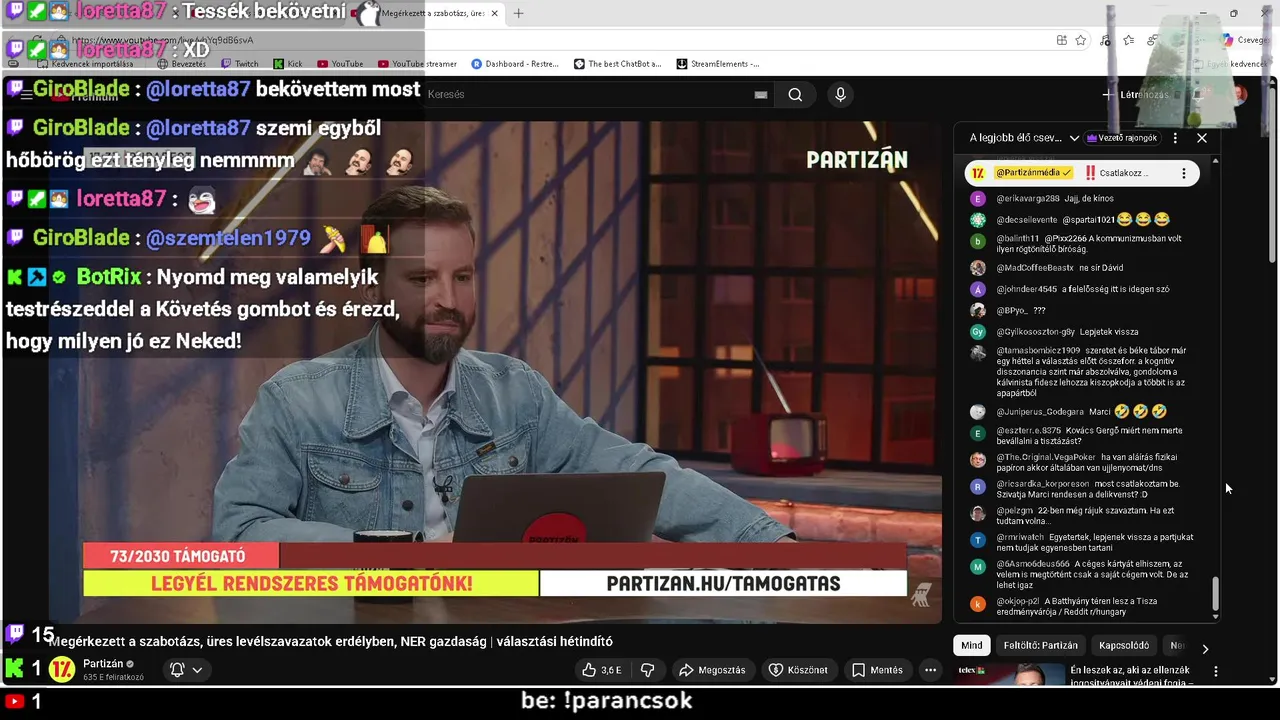Open the Twitch bookmark in favorites bar
This screenshot has width=1280, height=720.
(x=239, y=64)
